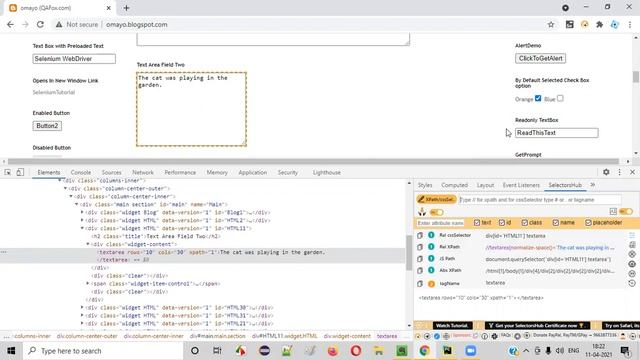This screenshot has width=640, height=360.
Task: Collapse the div id="HTML11" node
Action: pyautogui.click(x=82, y=228)
